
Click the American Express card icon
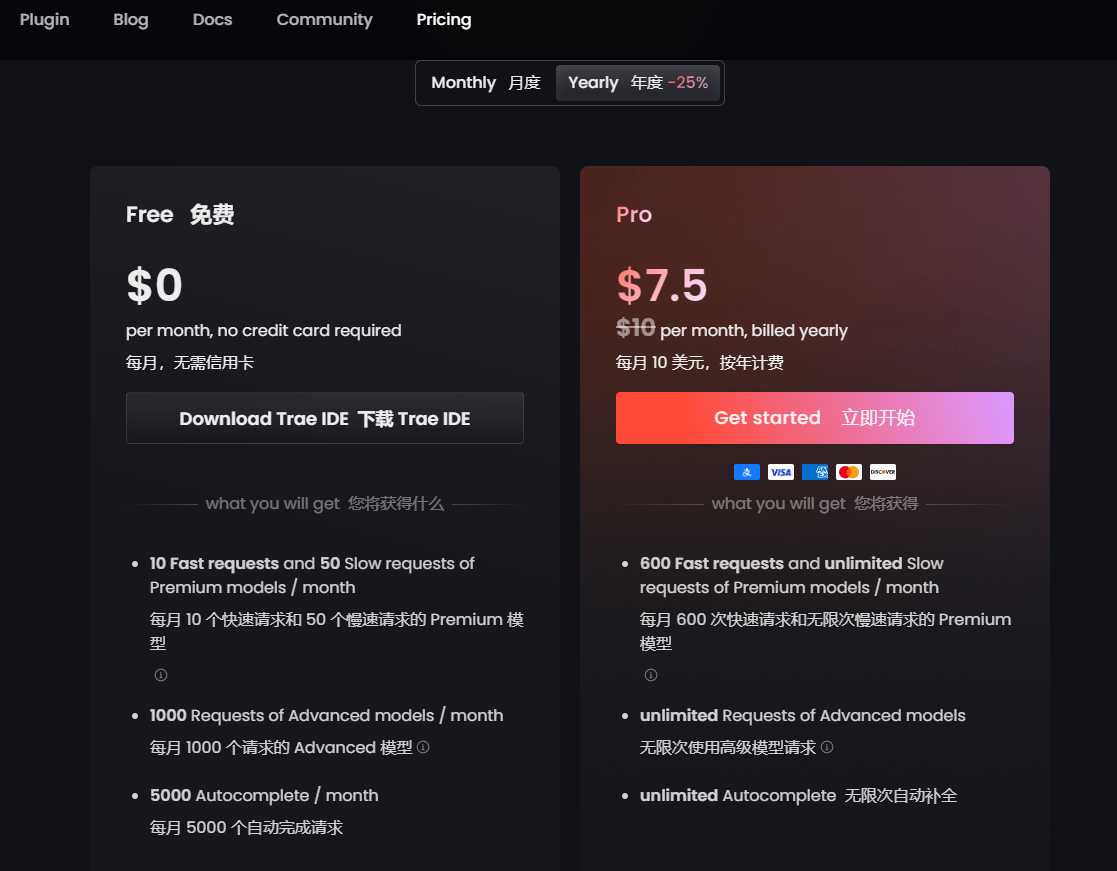click(815, 472)
